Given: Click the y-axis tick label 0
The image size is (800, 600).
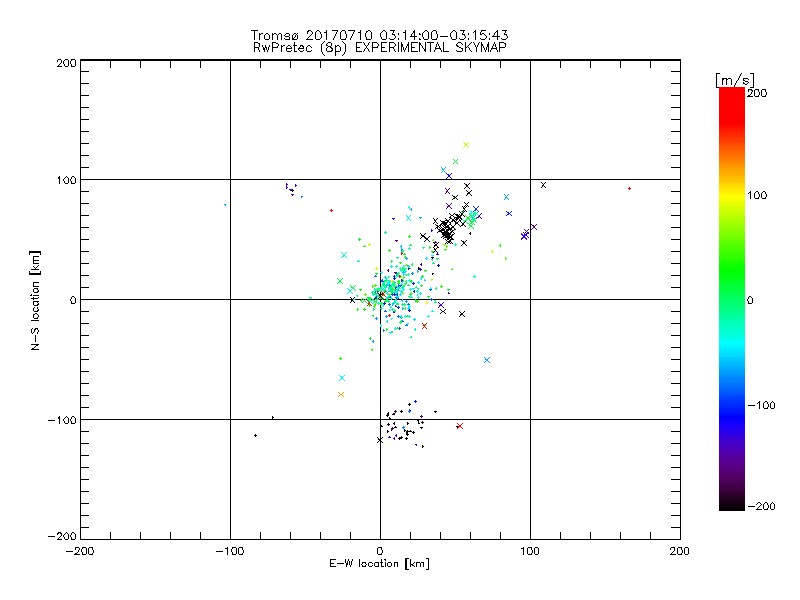Looking at the screenshot, I should point(73,300).
